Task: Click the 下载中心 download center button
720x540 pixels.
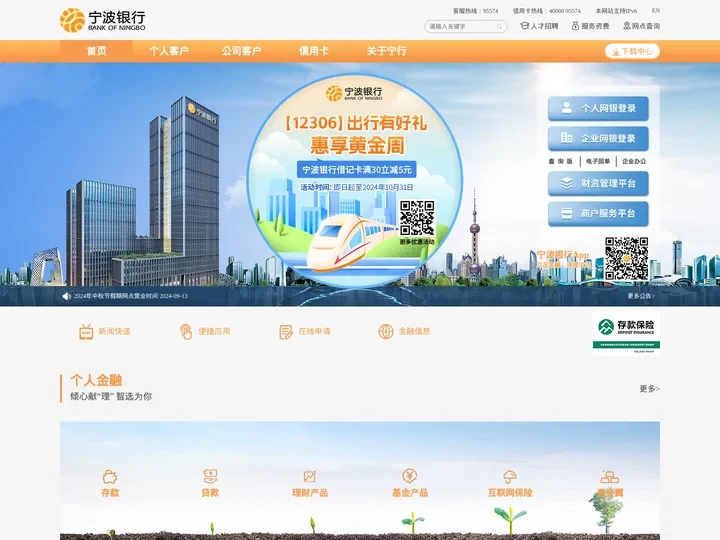Action: [632, 51]
